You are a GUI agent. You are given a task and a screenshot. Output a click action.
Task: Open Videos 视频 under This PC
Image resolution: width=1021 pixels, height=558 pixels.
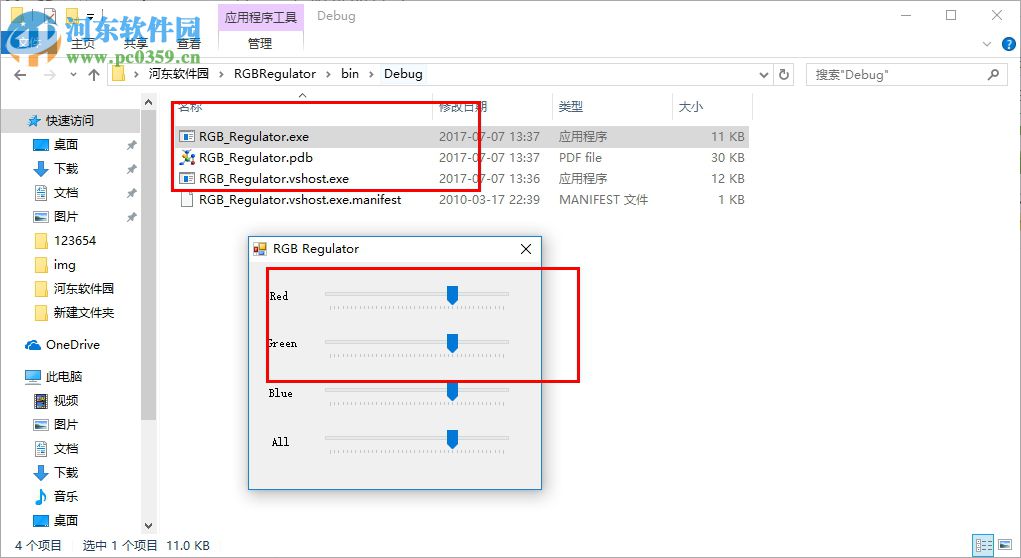coord(56,400)
